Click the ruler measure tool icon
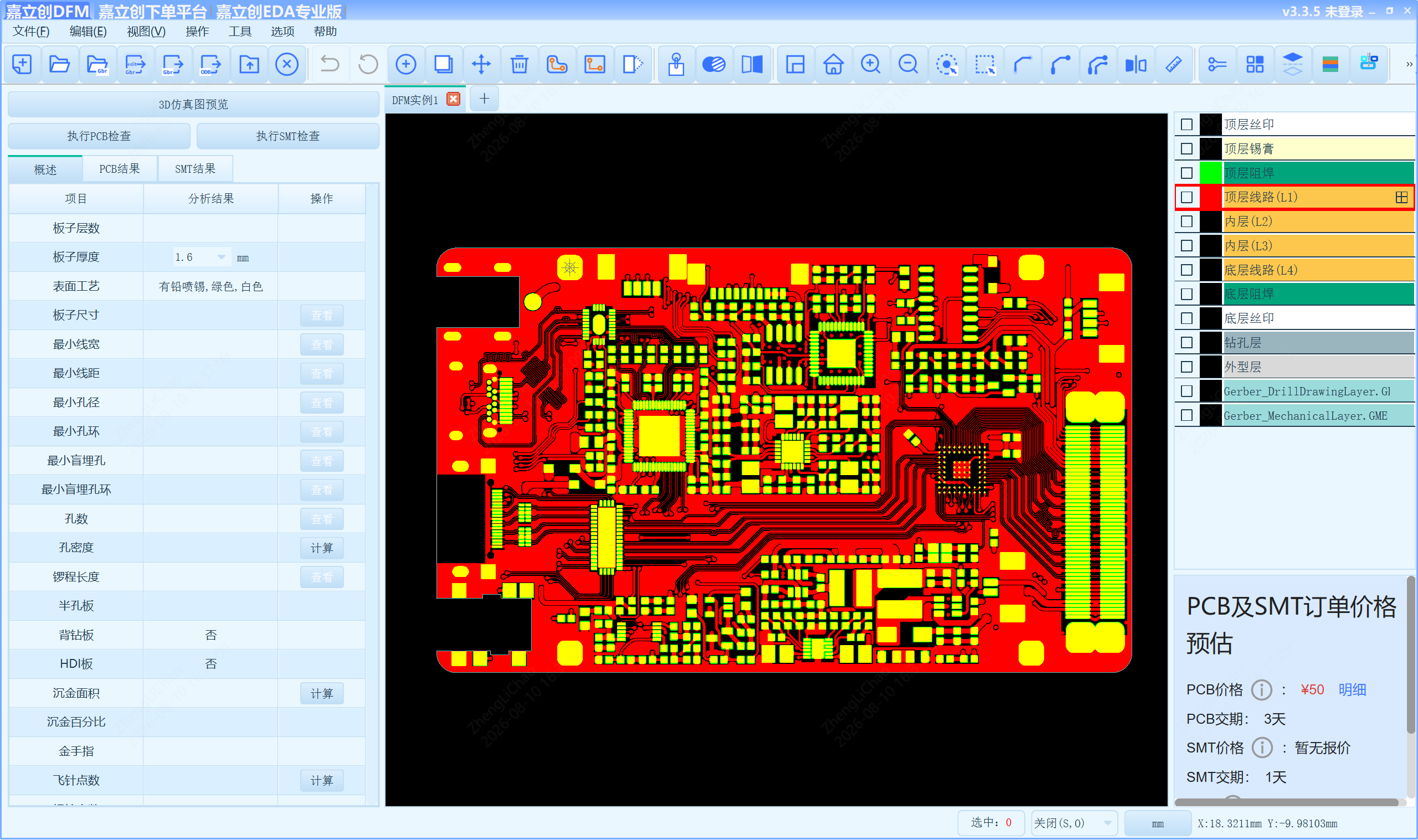 pyautogui.click(x=1174, y=64)
